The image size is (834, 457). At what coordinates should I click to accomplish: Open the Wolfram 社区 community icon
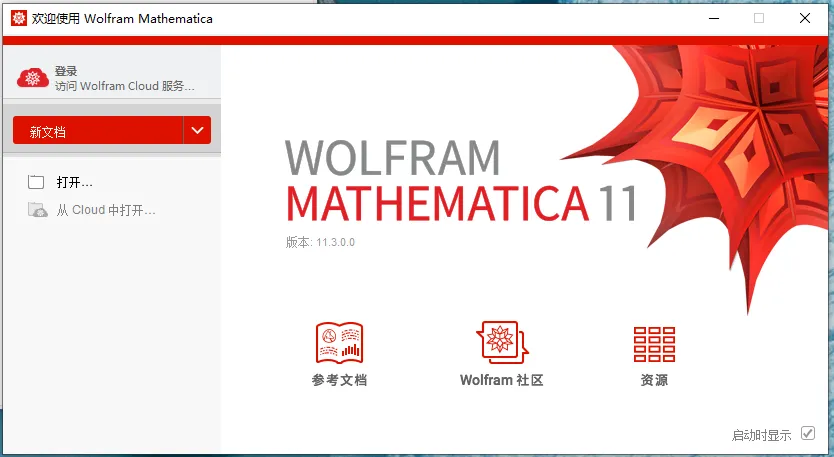[502, 342]
